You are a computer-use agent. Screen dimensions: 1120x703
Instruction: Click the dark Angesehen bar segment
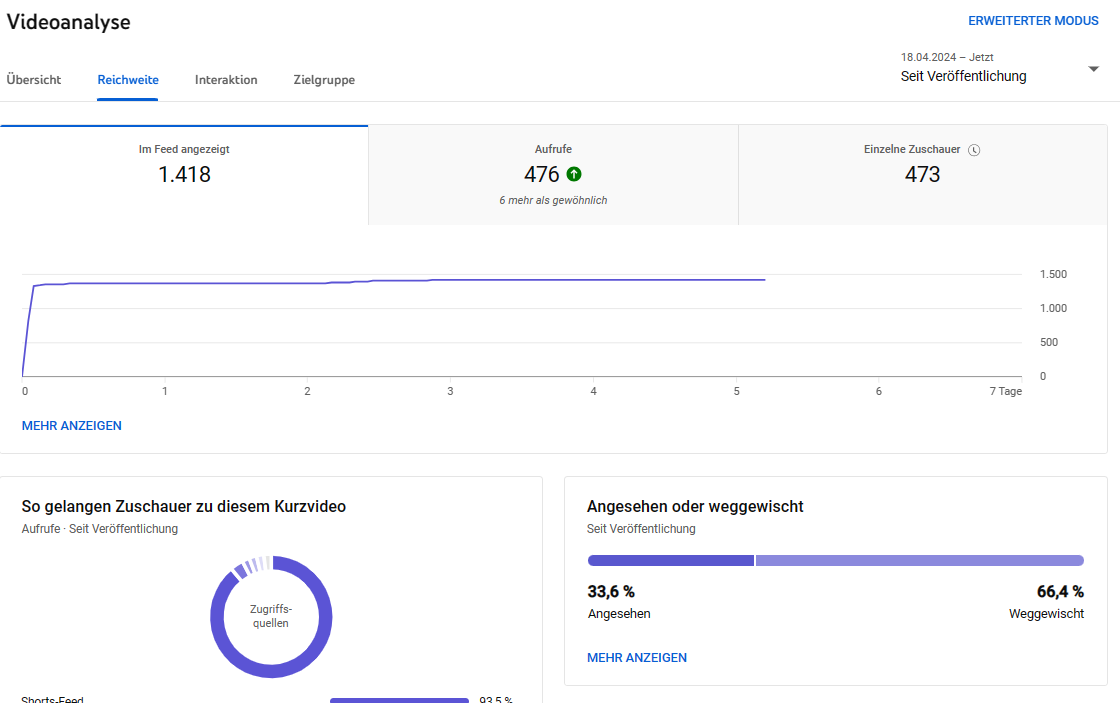670,561
